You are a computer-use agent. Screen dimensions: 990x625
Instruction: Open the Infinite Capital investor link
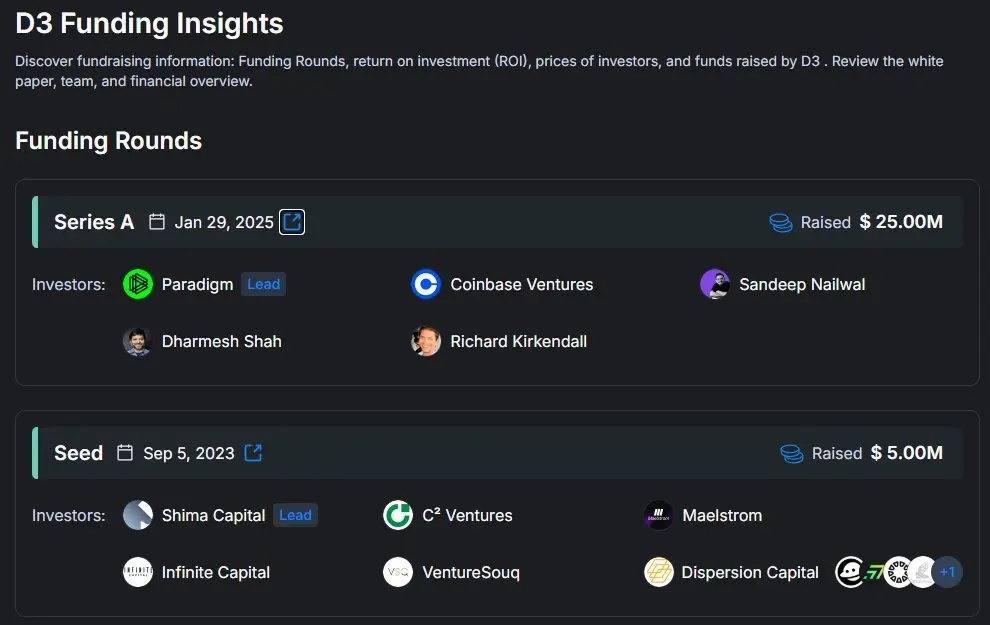pos(216,572)
